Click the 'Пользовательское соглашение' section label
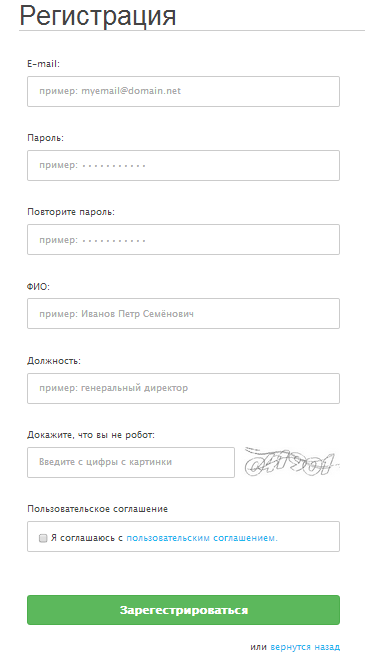365x667 pixels. 97,509
